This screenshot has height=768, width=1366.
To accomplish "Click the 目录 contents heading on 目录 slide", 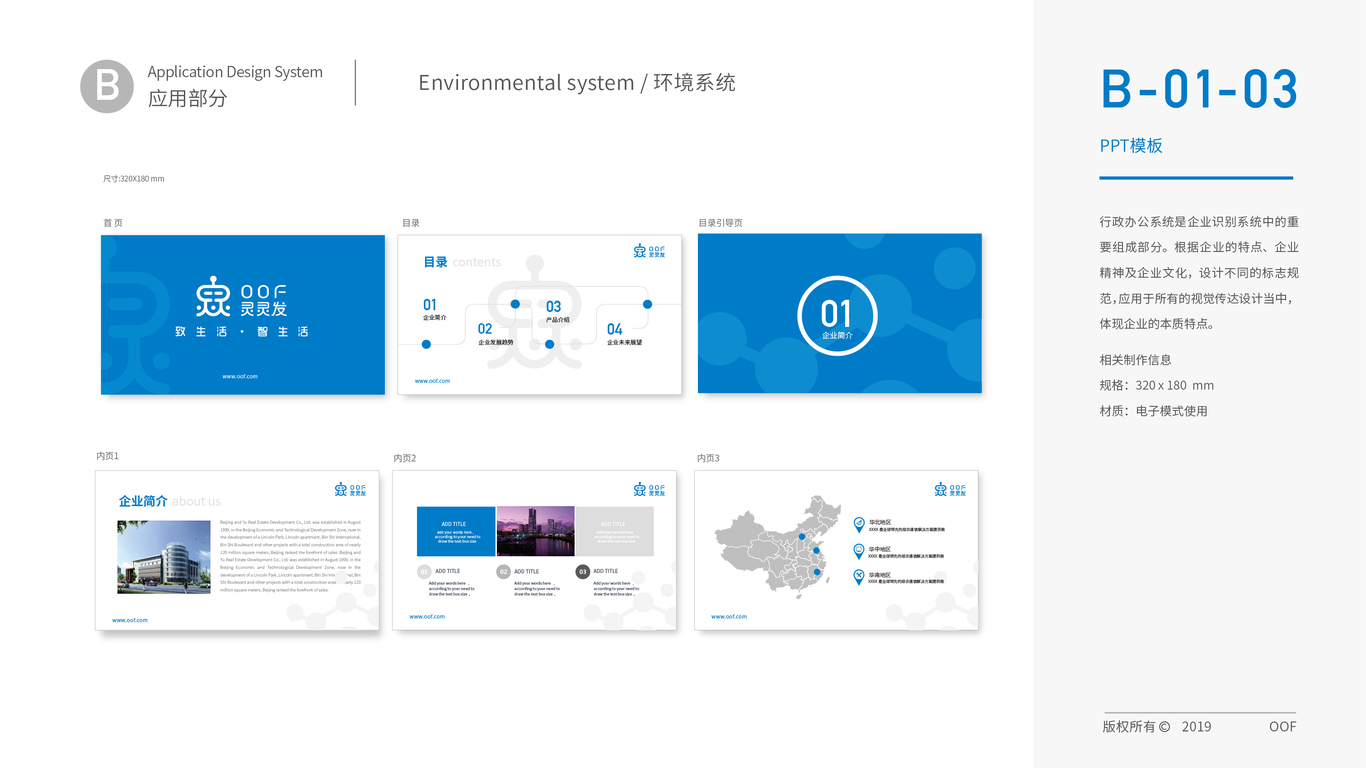I will click(x=462, y=262).
